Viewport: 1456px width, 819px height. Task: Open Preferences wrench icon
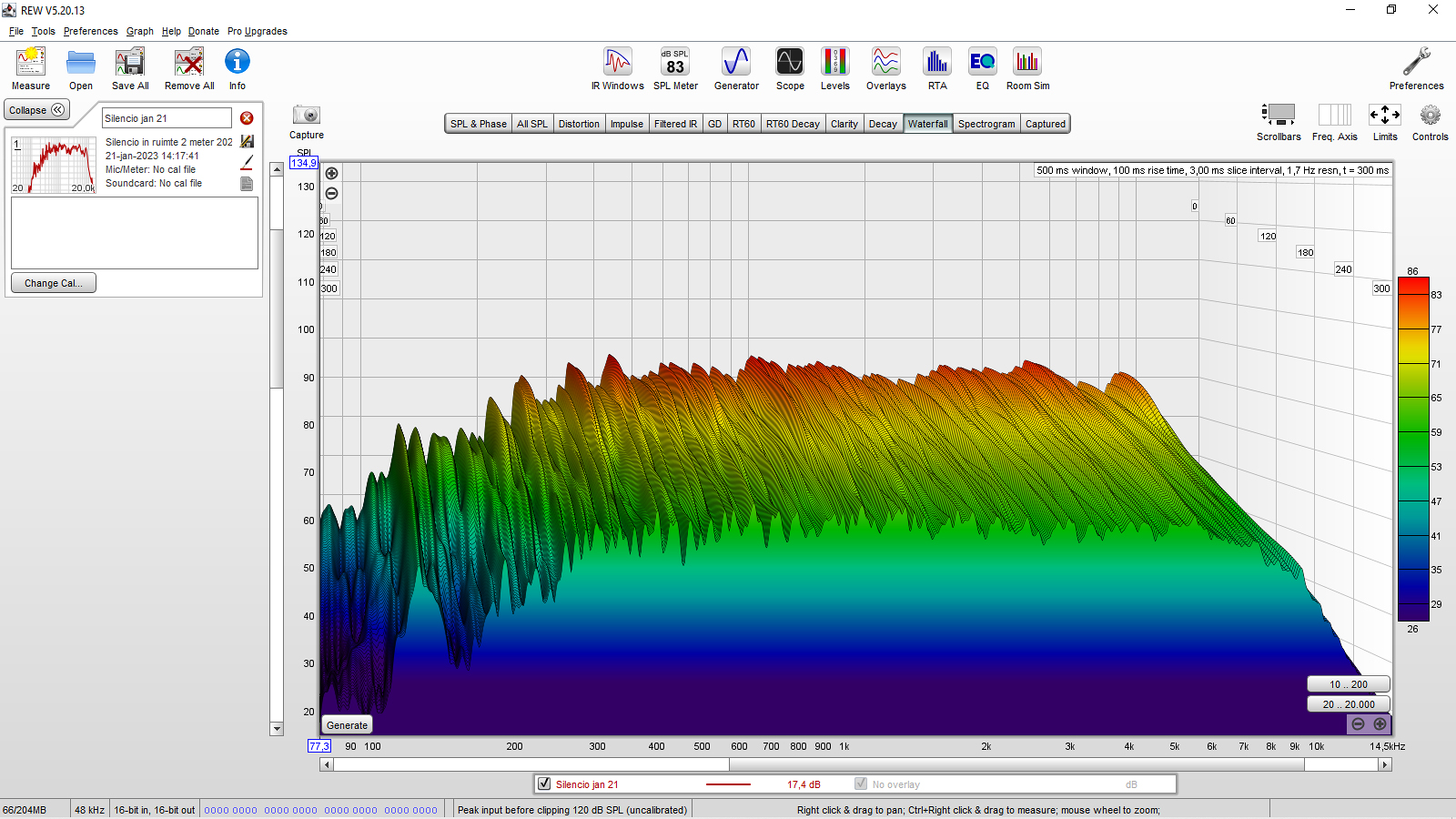coord(1417,62)
